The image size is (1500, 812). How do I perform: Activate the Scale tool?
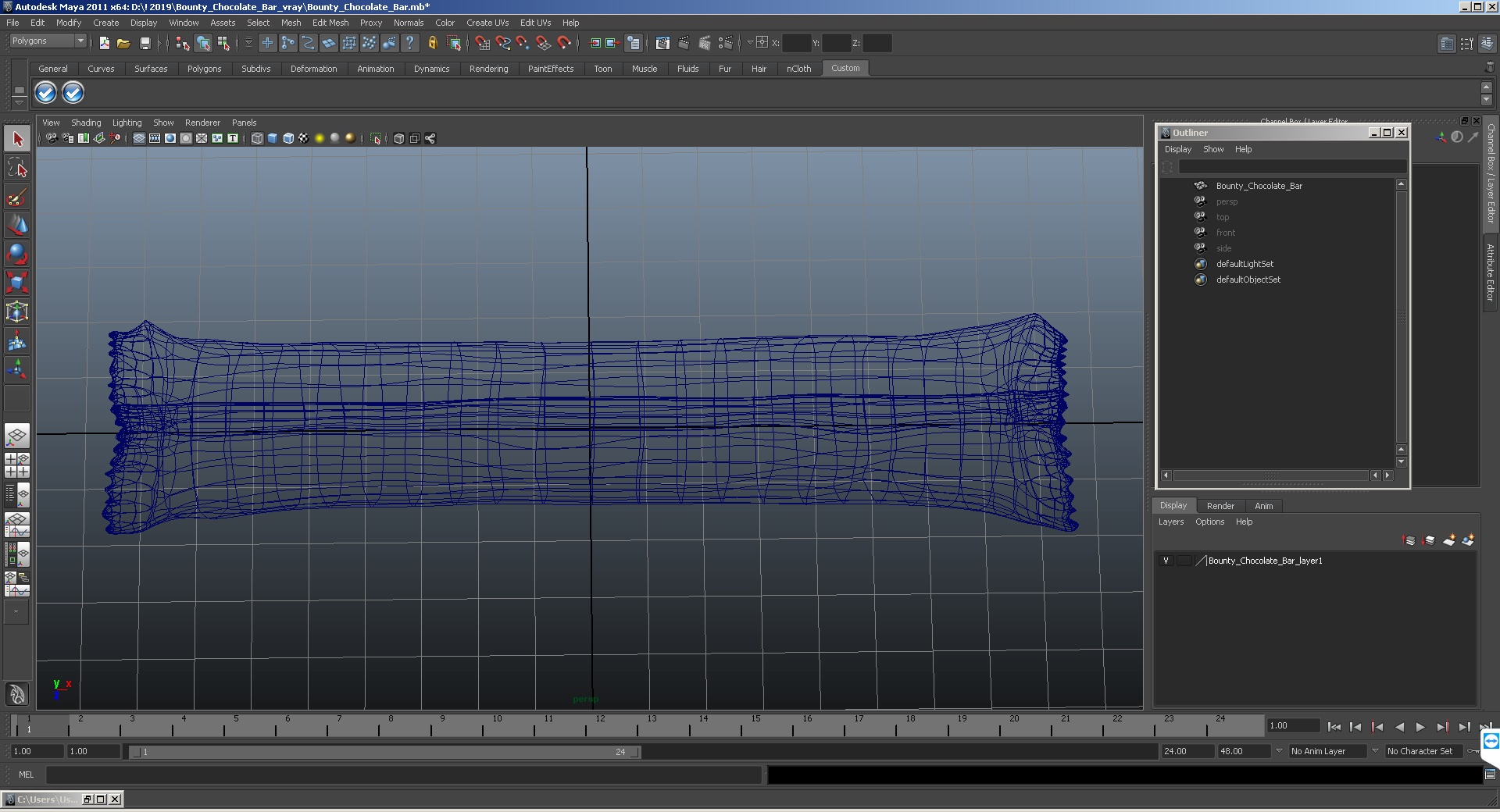coord(17,282)
